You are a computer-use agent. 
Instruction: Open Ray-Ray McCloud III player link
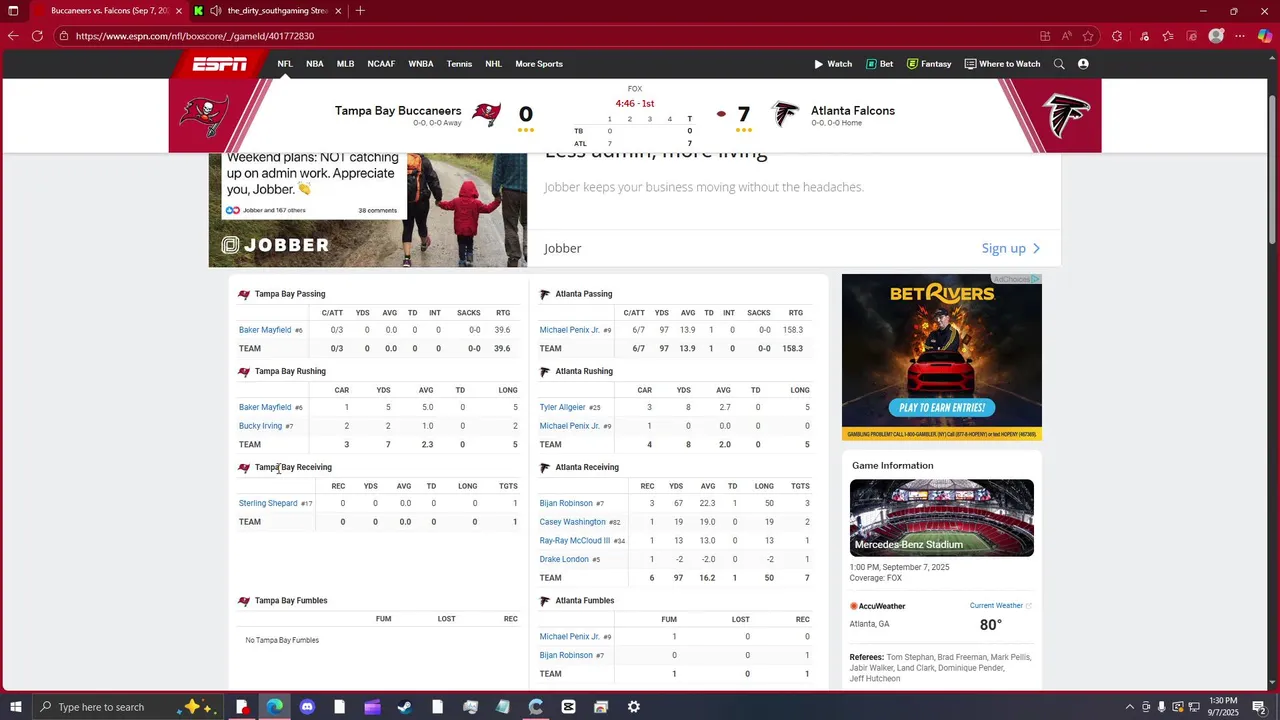coord(575,541)
